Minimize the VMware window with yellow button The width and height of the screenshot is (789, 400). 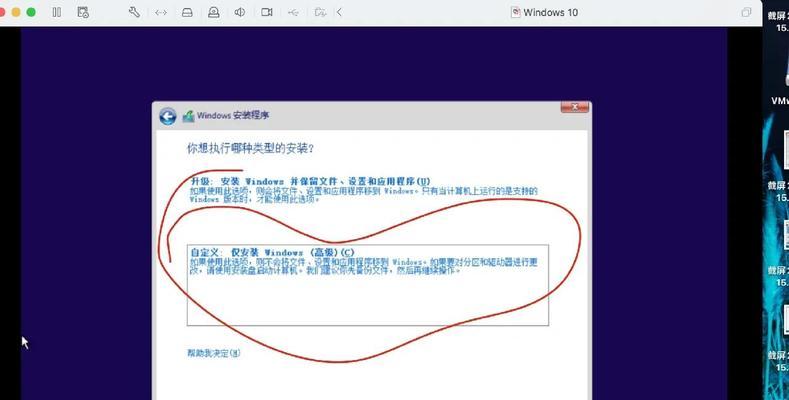click(16, 13)
